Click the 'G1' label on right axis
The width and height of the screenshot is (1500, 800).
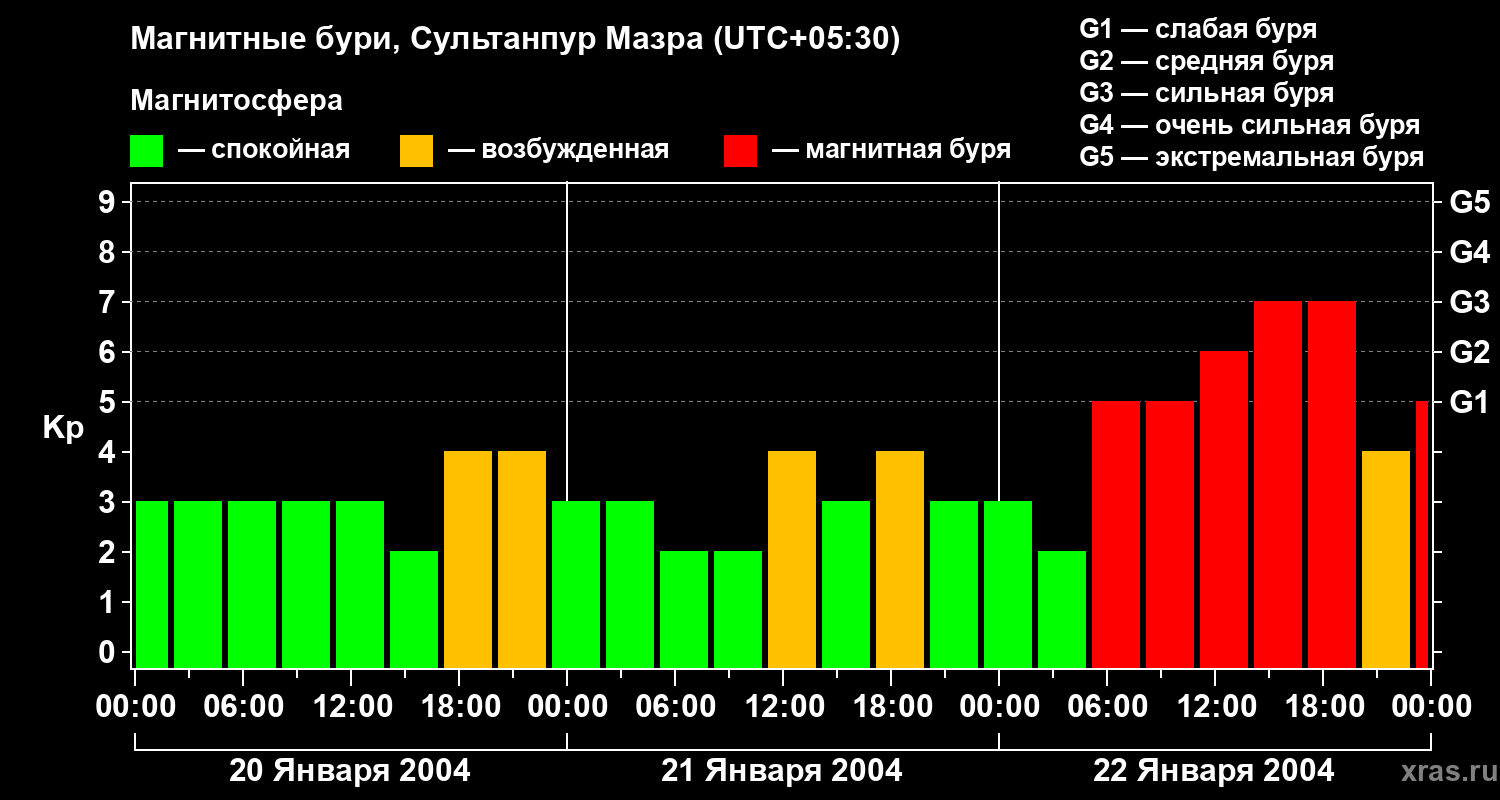[1469, 402]
